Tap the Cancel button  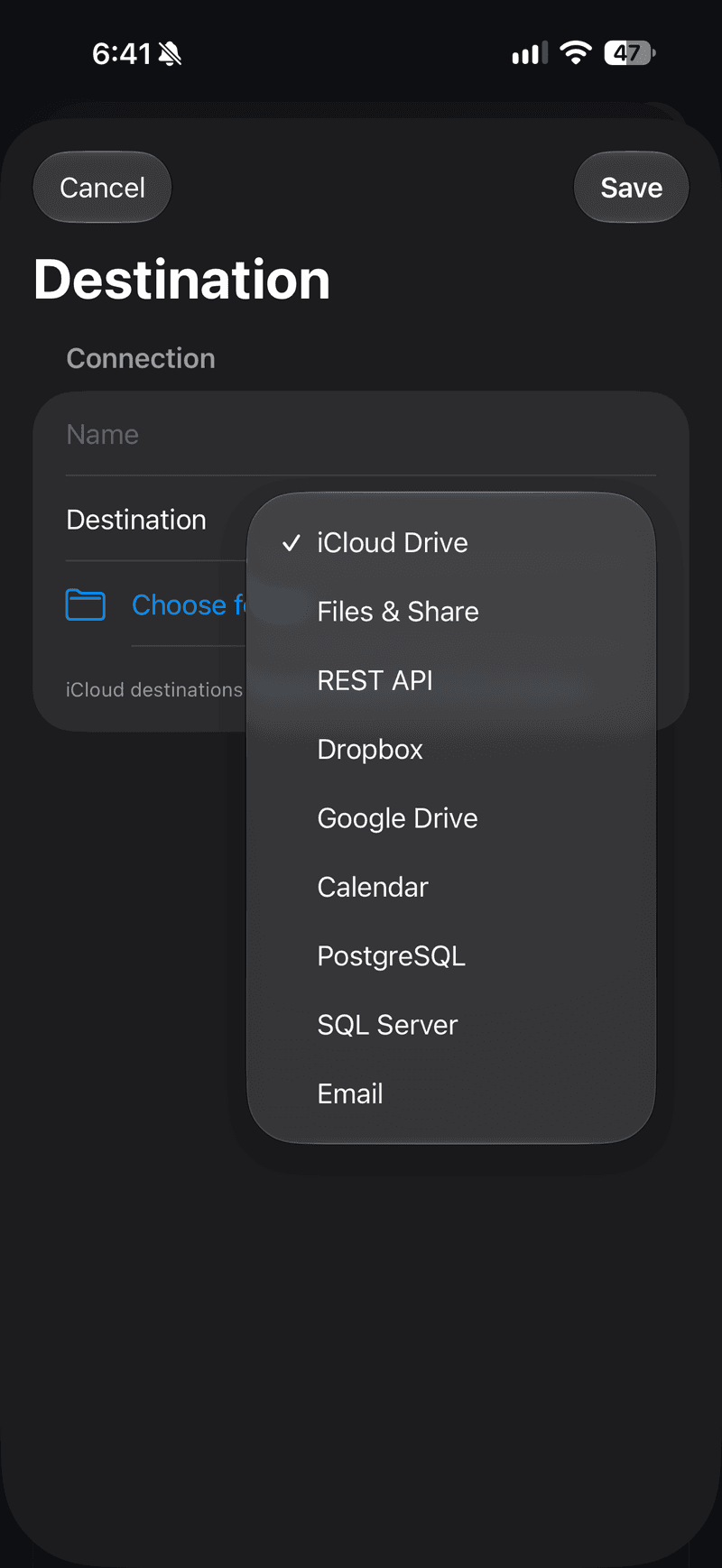tap(102, 188)
